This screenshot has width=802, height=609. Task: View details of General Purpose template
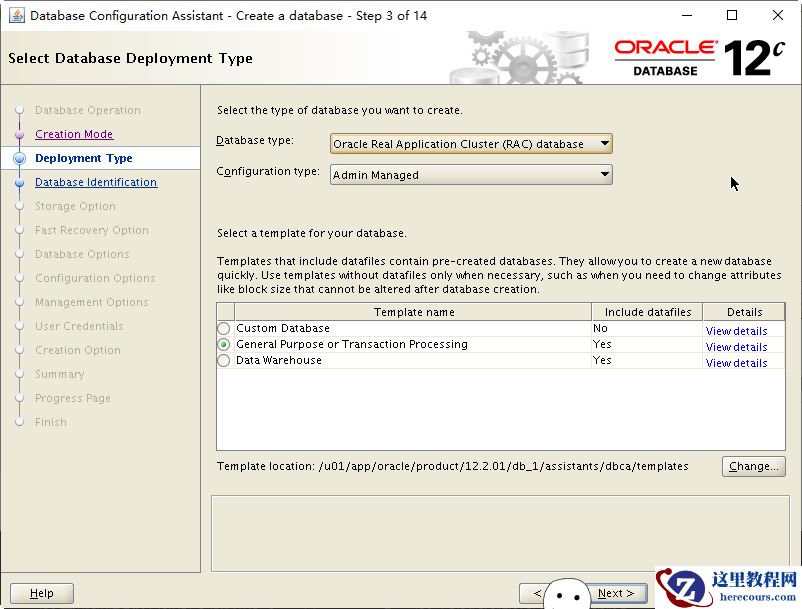736,347
